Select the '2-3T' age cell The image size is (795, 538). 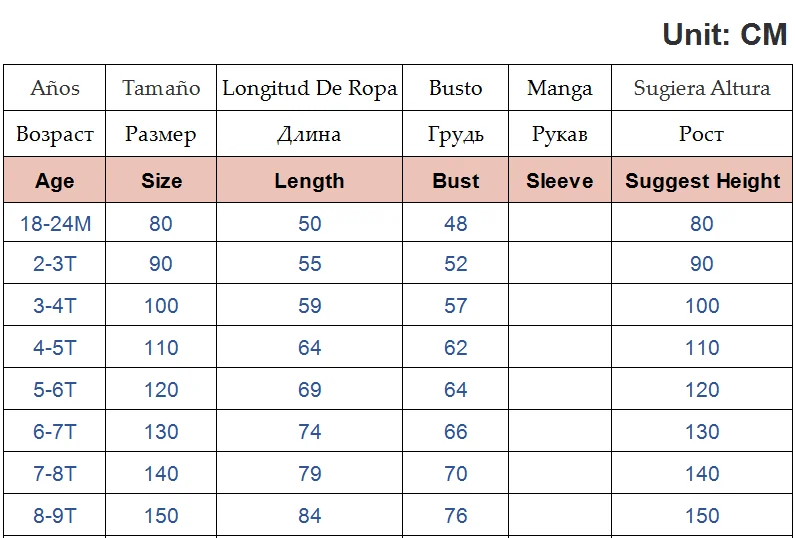point(55,264)
